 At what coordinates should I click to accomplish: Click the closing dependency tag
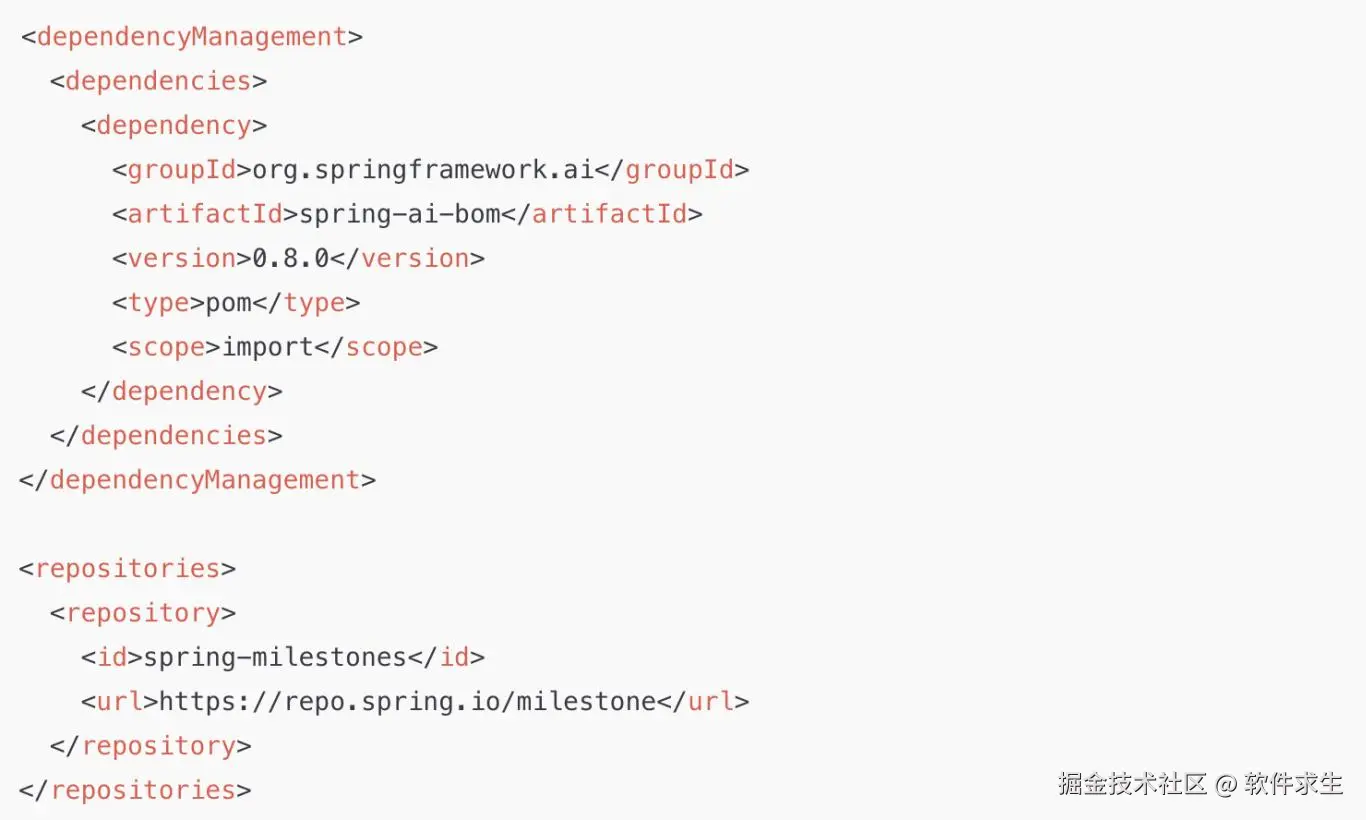point(182,391)
